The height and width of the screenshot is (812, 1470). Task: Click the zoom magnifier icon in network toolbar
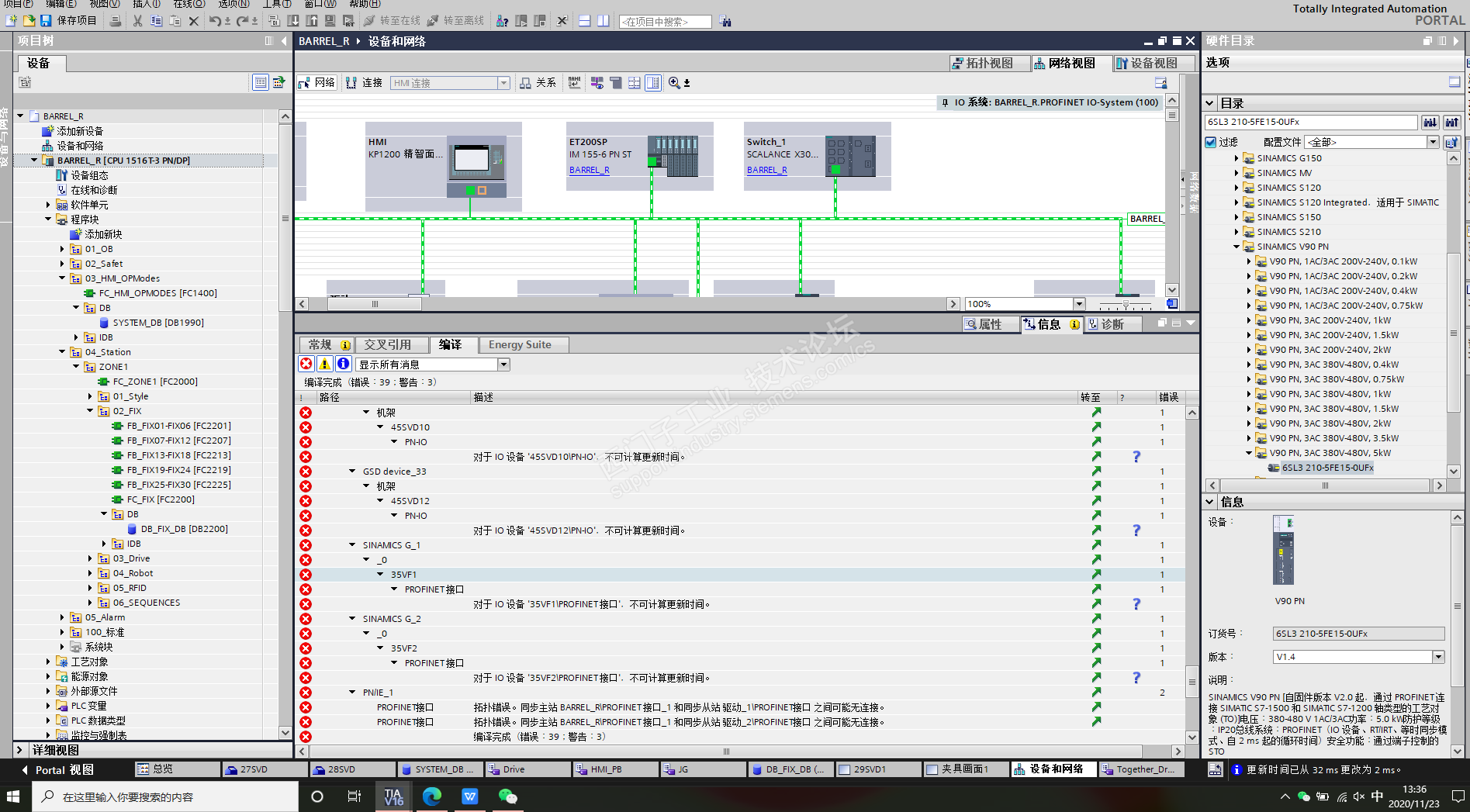[x=674, y=83]
